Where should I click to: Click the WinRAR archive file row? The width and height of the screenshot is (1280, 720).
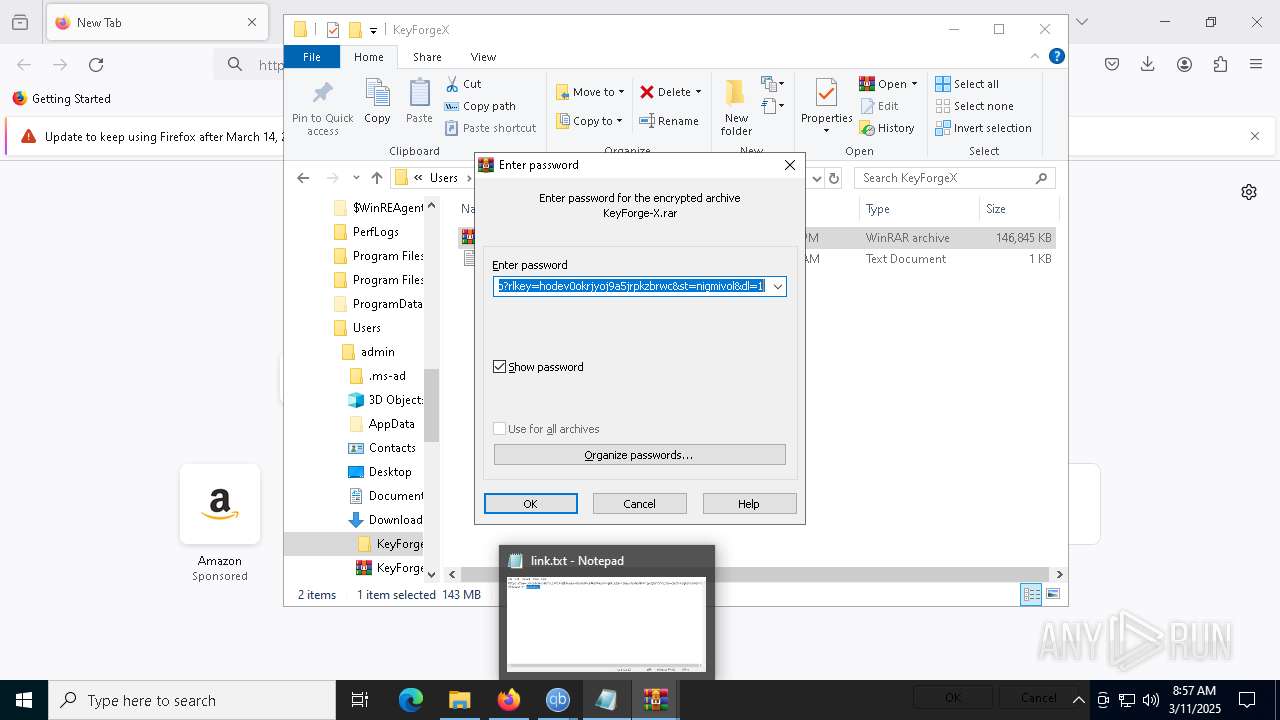(x=757, y=238)
